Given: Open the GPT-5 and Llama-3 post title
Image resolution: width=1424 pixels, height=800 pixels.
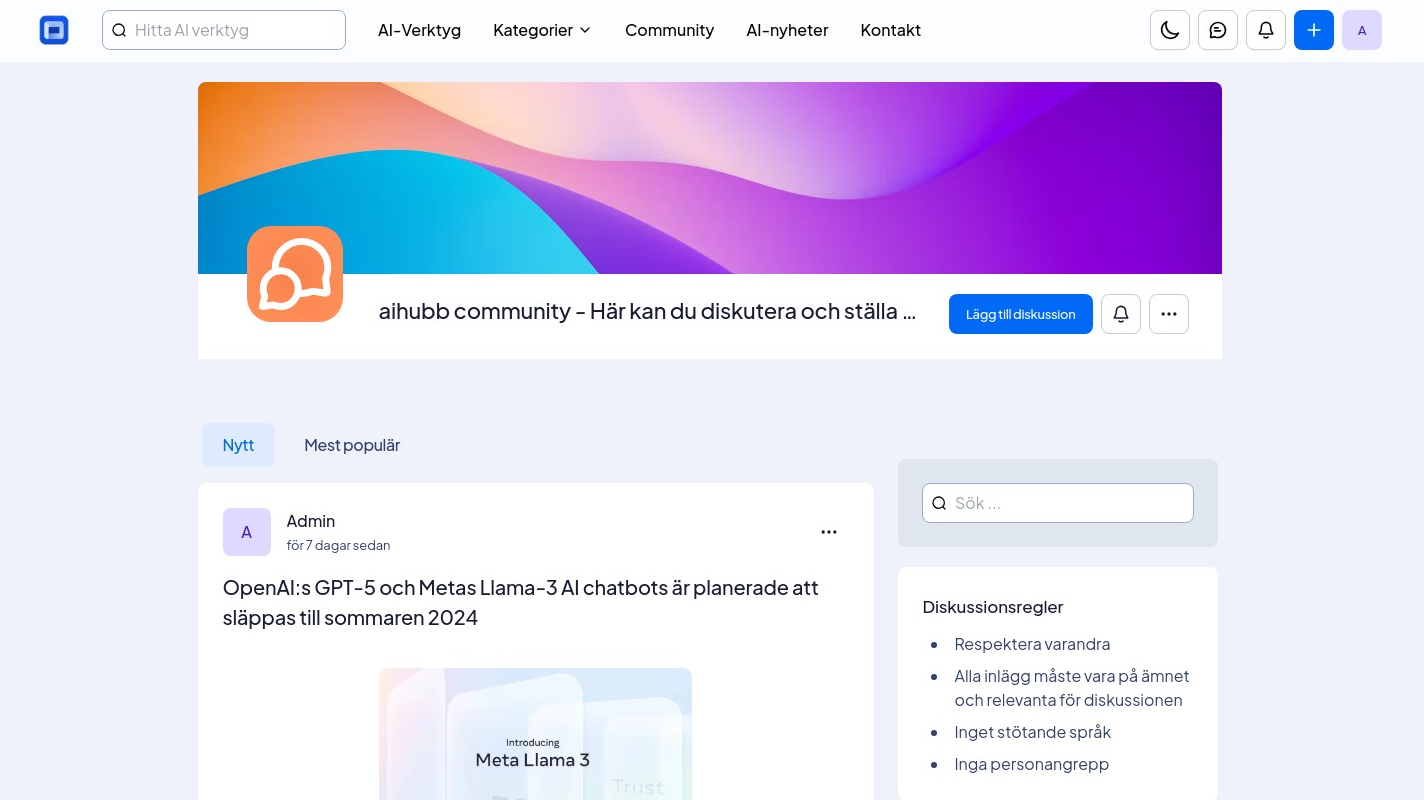Looking at the screenshot, I should tap(521, 602).
